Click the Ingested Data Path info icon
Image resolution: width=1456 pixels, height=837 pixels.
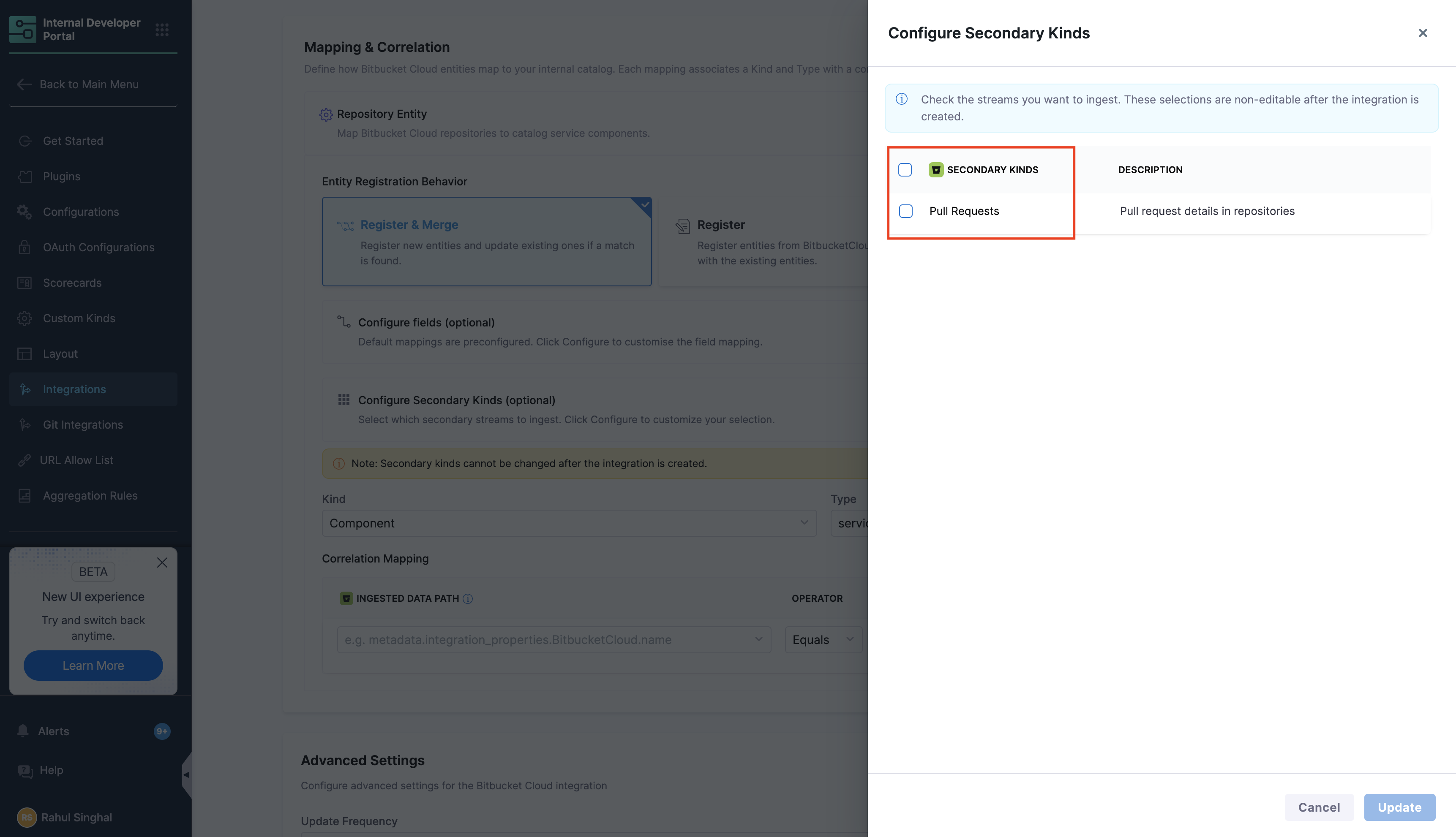coord(467,598)
